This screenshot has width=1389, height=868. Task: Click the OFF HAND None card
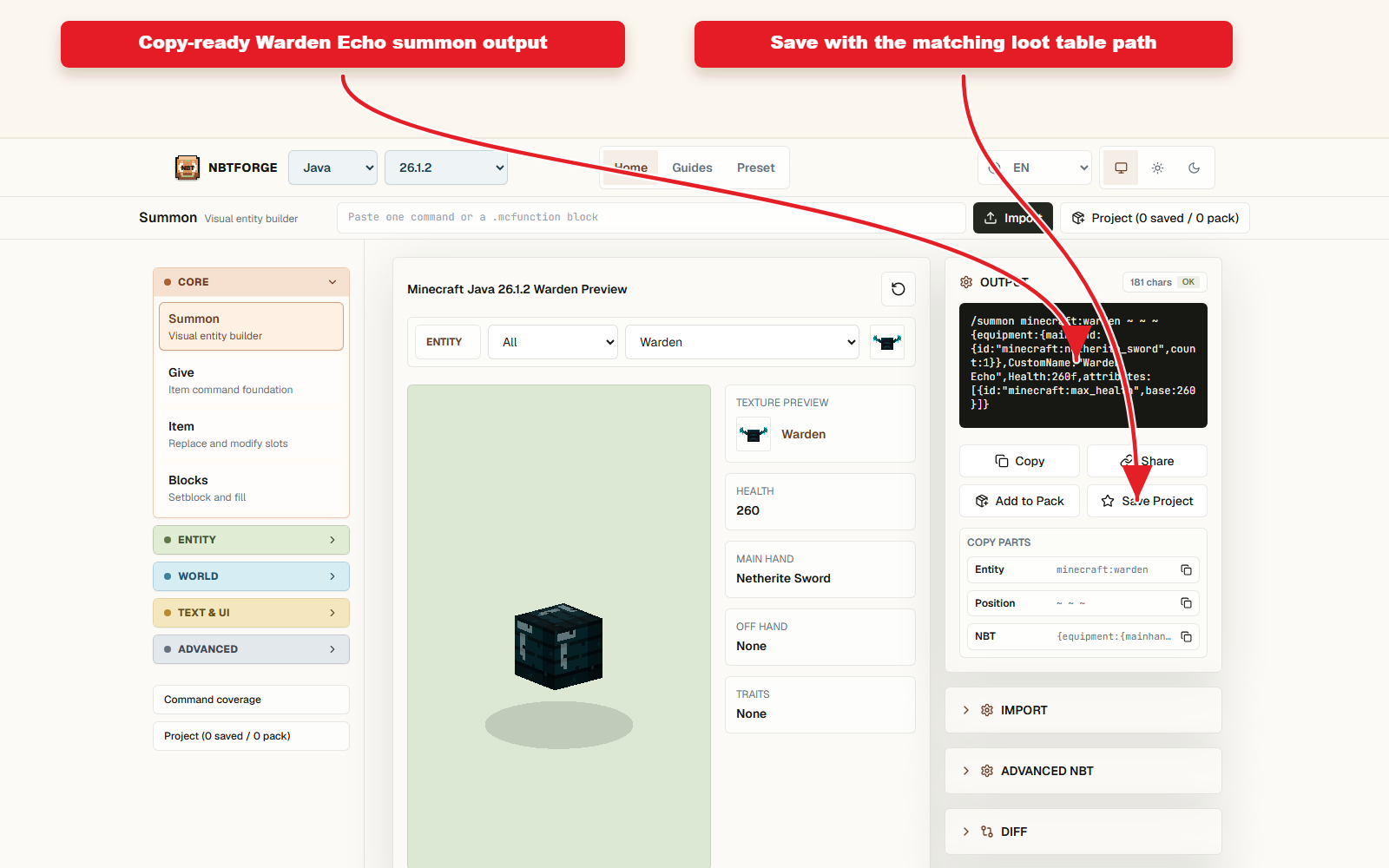(x=820, y=637)
